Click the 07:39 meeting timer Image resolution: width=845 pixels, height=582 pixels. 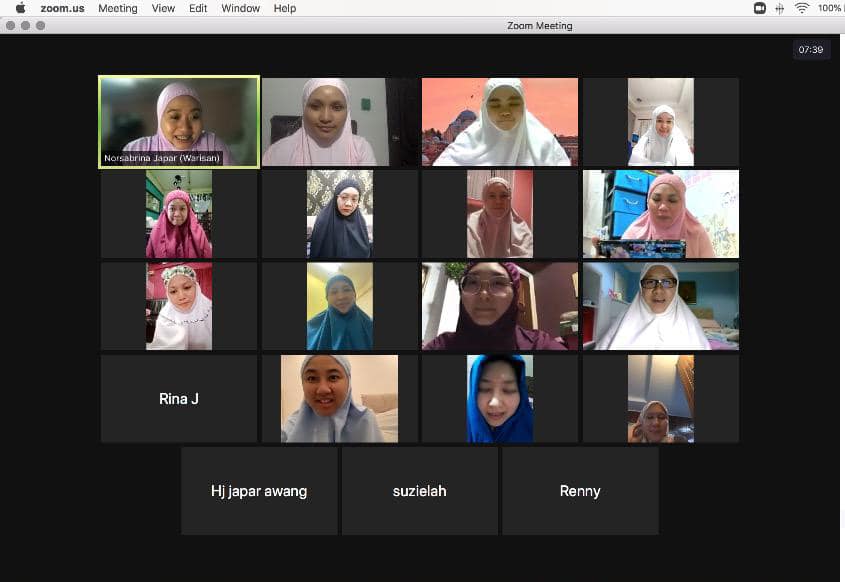(x=811, y=50)
